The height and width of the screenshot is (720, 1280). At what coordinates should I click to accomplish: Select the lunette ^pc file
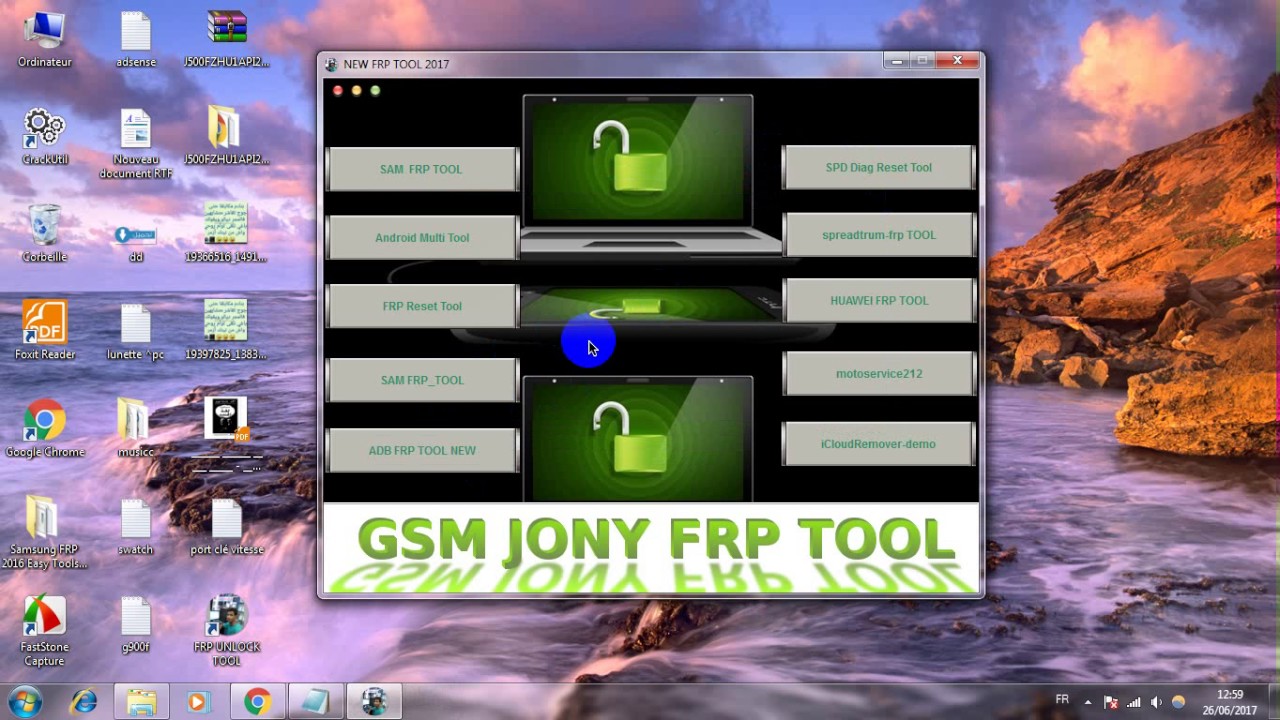tap(136, 331)
